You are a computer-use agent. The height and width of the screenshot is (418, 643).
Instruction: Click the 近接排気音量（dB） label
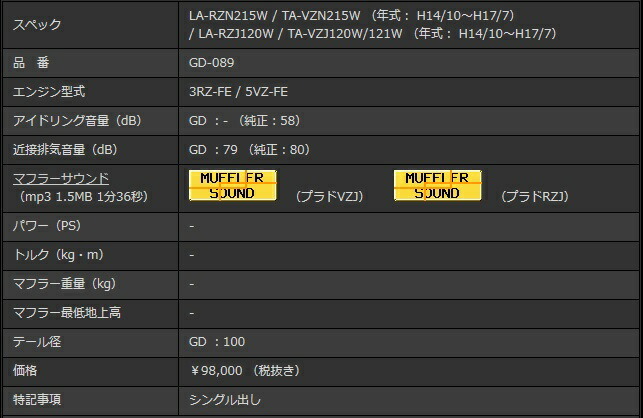coord(66,150)
